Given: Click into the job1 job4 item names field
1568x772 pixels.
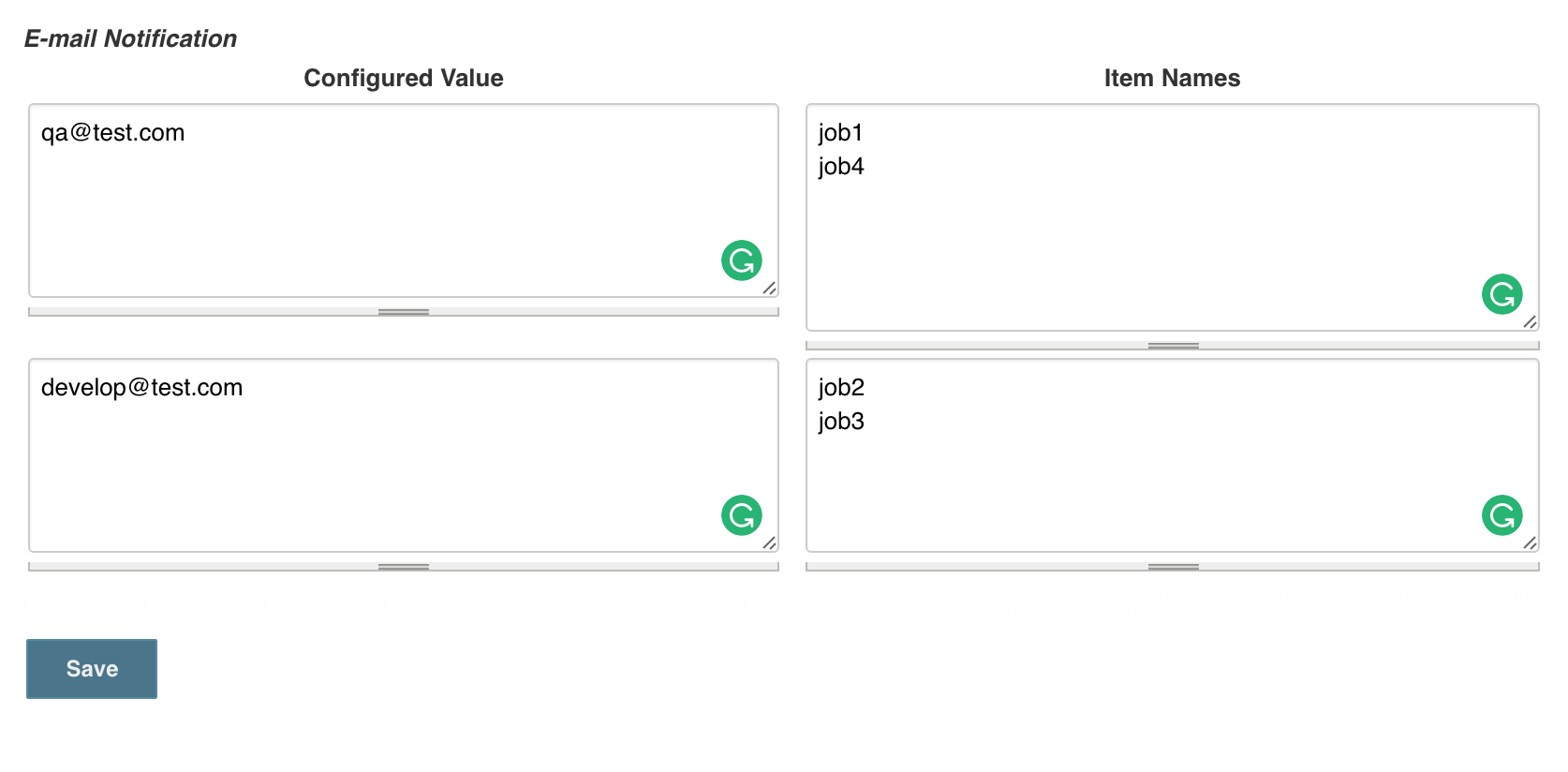Looking at the screenshot, I should click(x=1173, y=217).
